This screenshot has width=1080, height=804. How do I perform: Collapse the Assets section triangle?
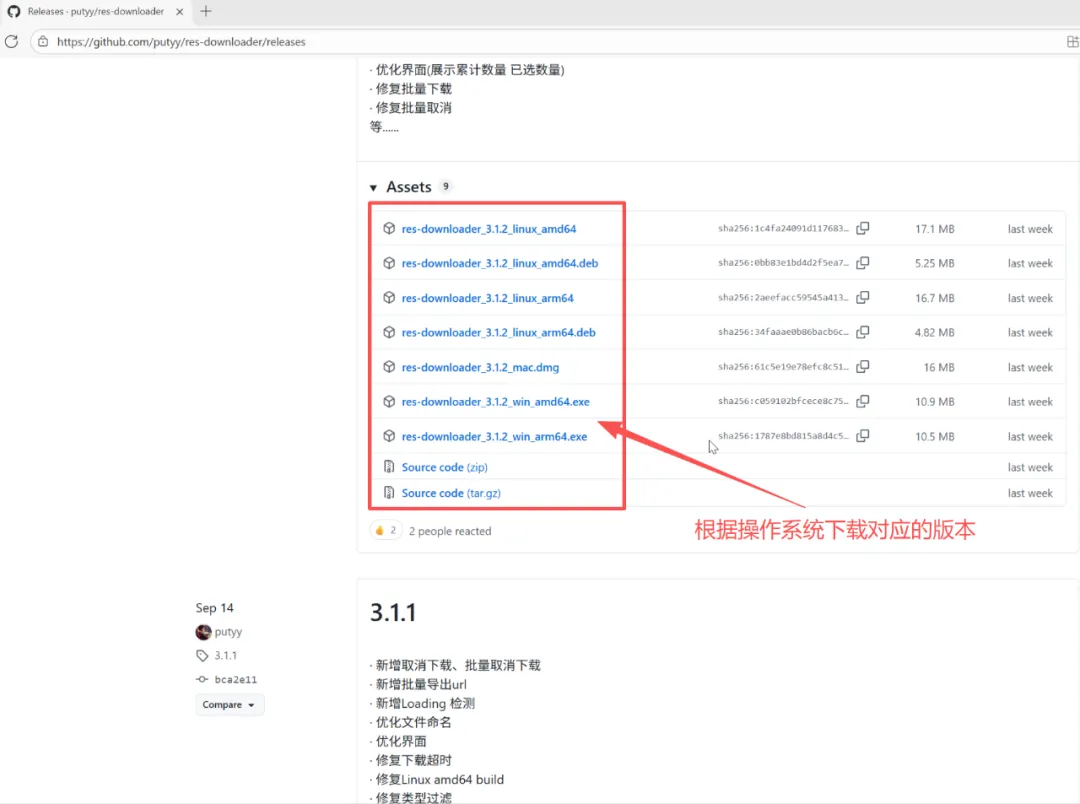(x=373, y=187)
